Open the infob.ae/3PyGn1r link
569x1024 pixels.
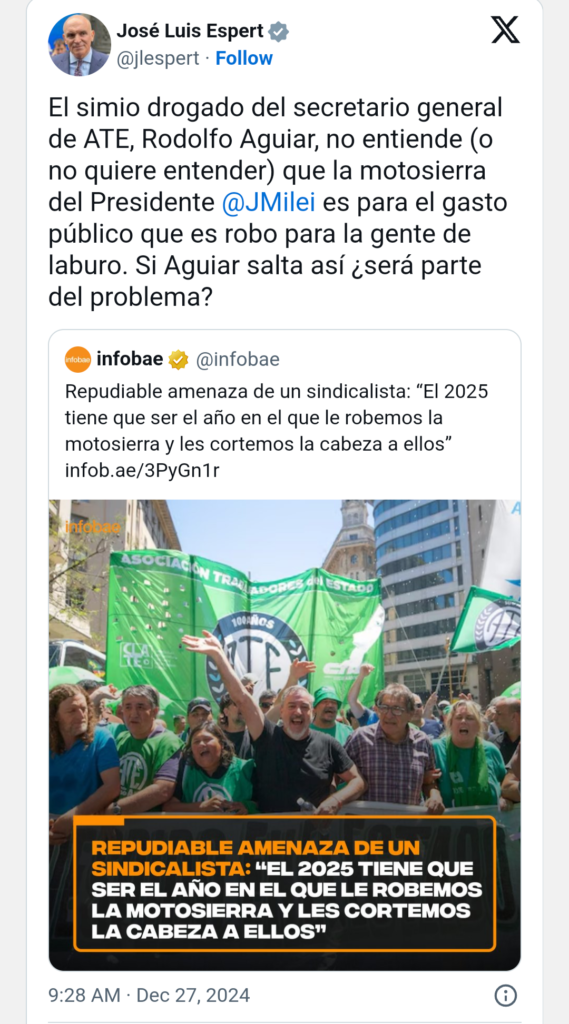pyautogui.click(x=142, y=470)
